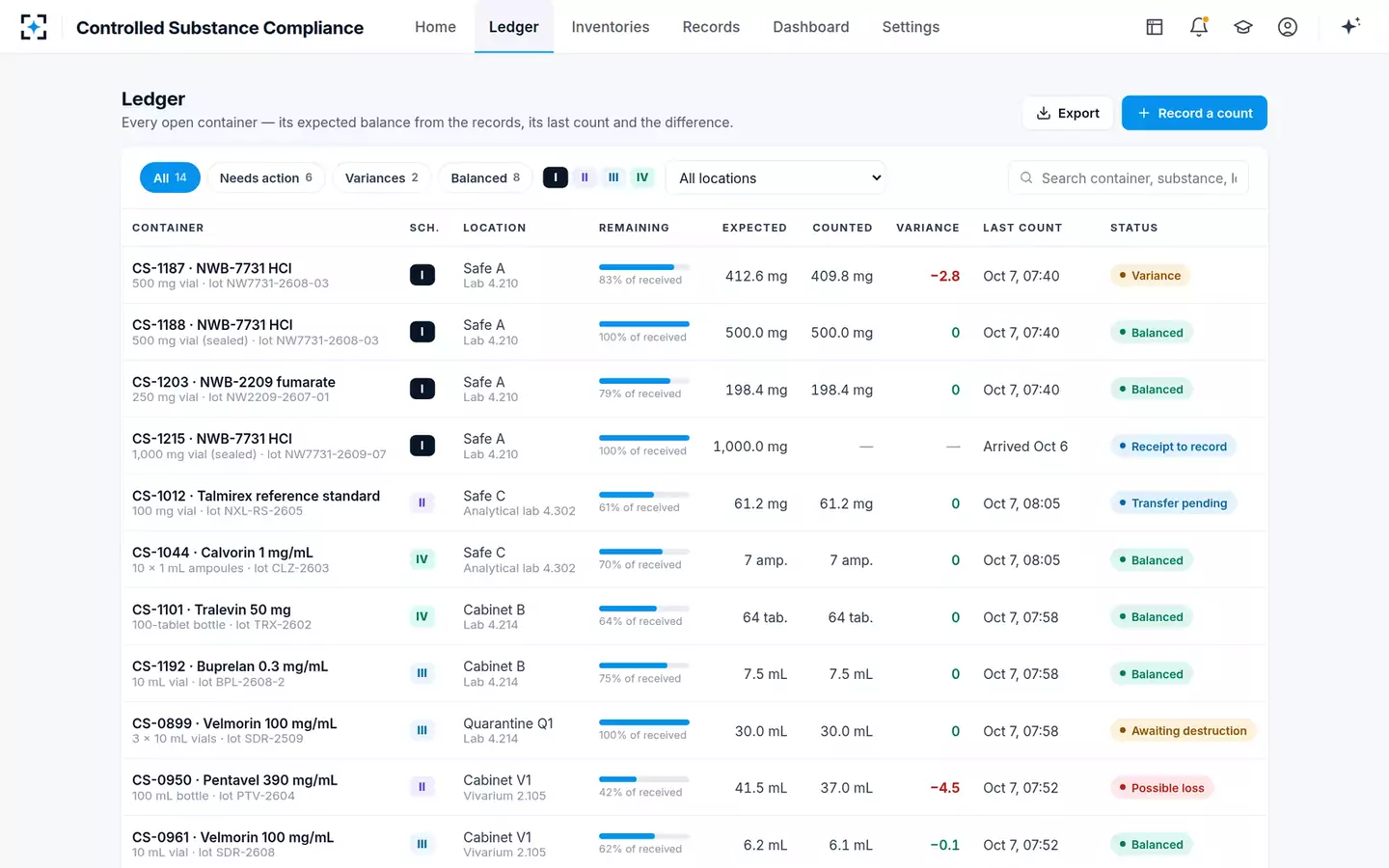Screen dimensions: 1389x868
Task: Toggle Schedule III filter chip
Action: (x=613, y=177)
